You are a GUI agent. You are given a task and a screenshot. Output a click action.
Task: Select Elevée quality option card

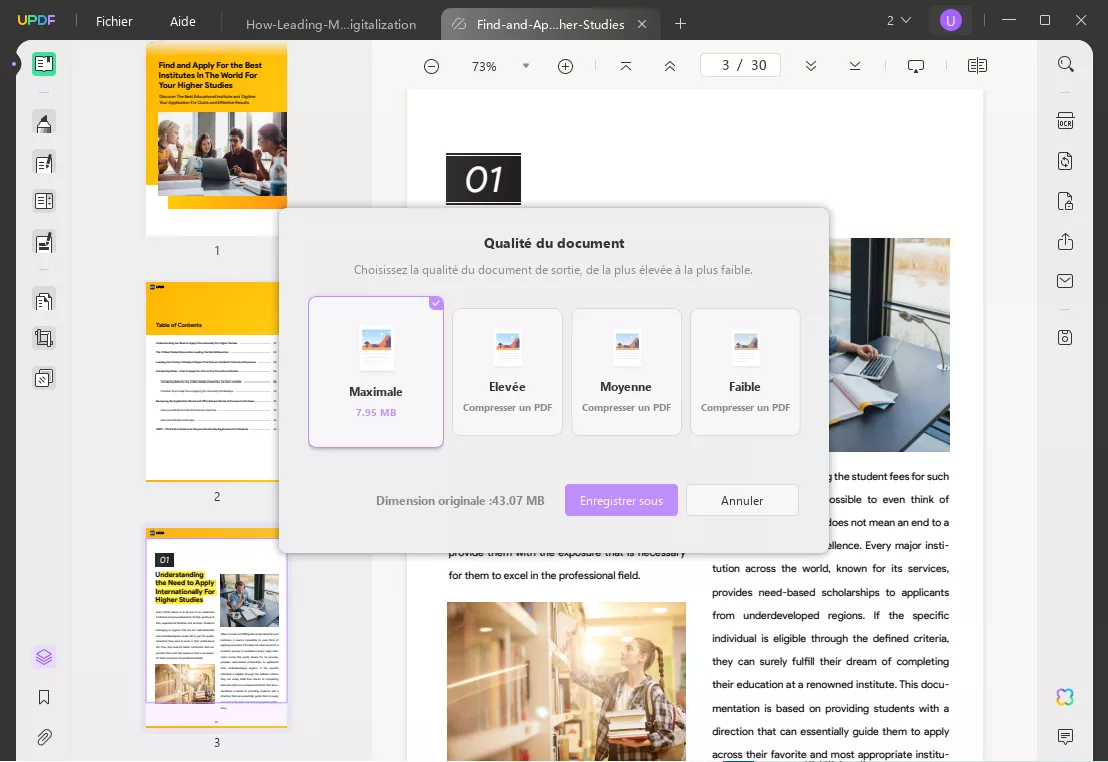coord(507,372)
